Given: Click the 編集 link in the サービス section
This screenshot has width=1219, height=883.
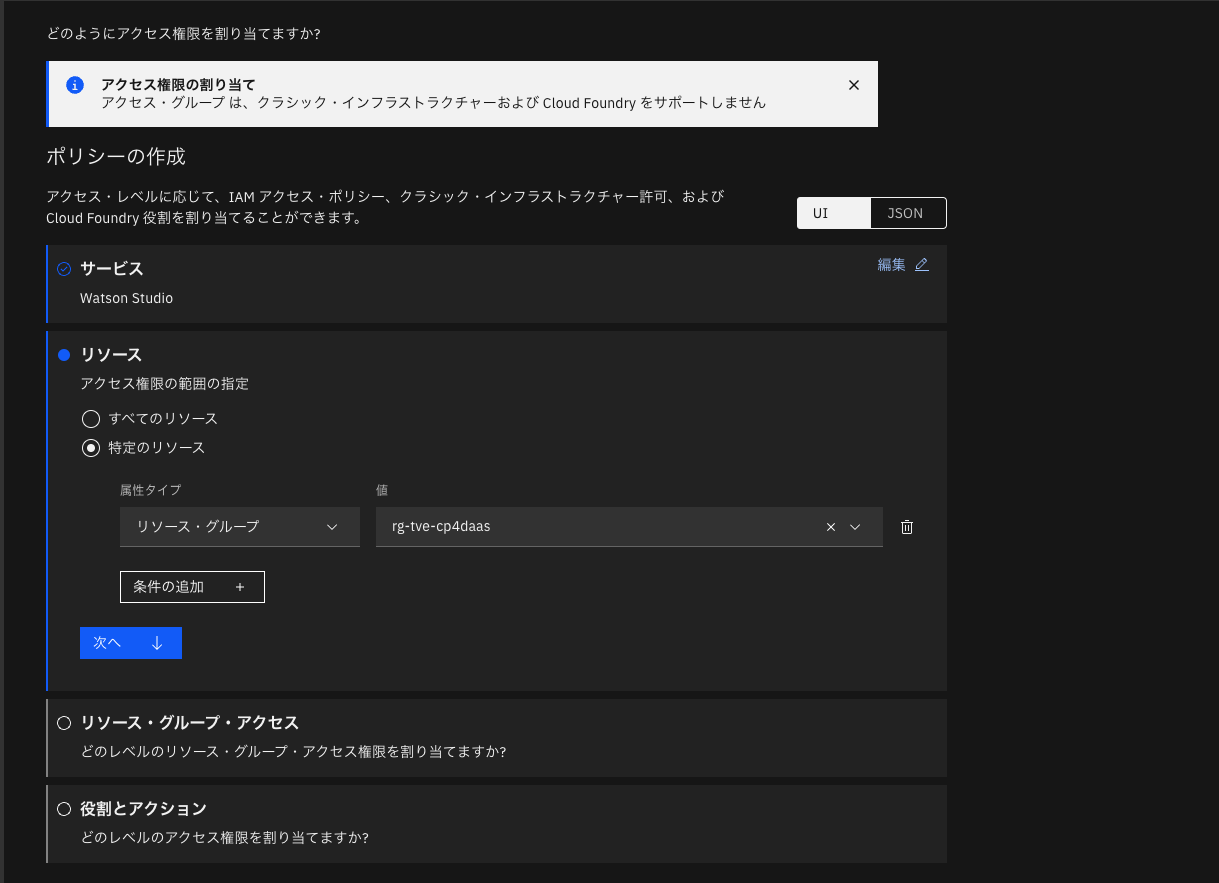Looking at the screenshot, I should pos(891,264).
